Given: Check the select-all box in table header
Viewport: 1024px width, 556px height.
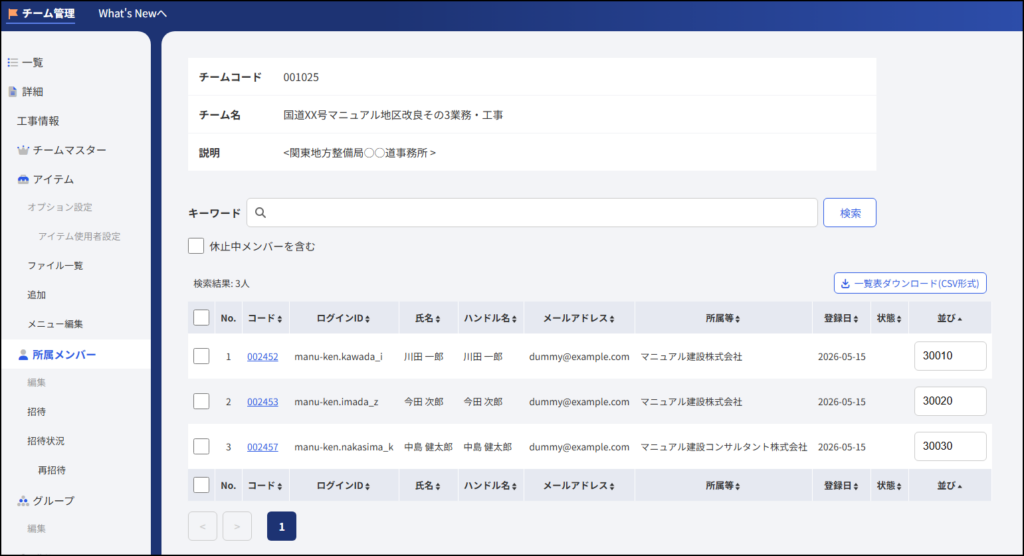Looking at the screenshot, I should pos(201,318).
